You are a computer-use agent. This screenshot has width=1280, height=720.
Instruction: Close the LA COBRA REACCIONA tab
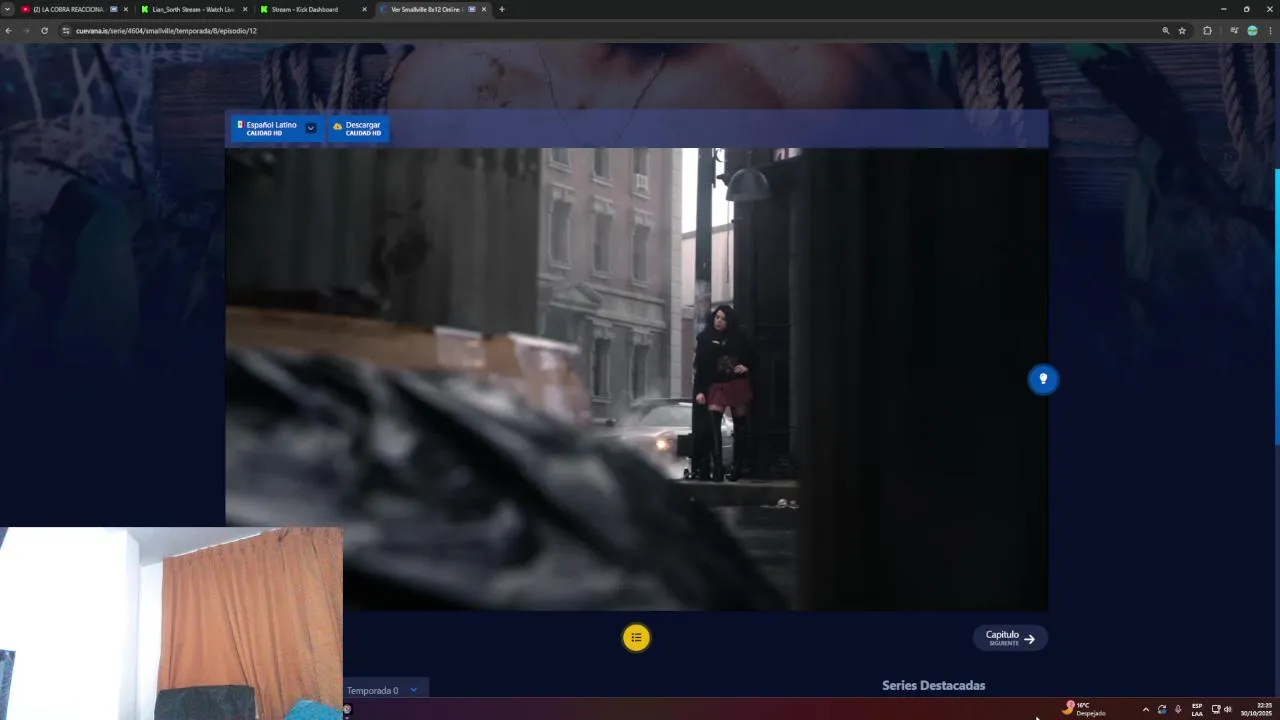pos(125,9)
